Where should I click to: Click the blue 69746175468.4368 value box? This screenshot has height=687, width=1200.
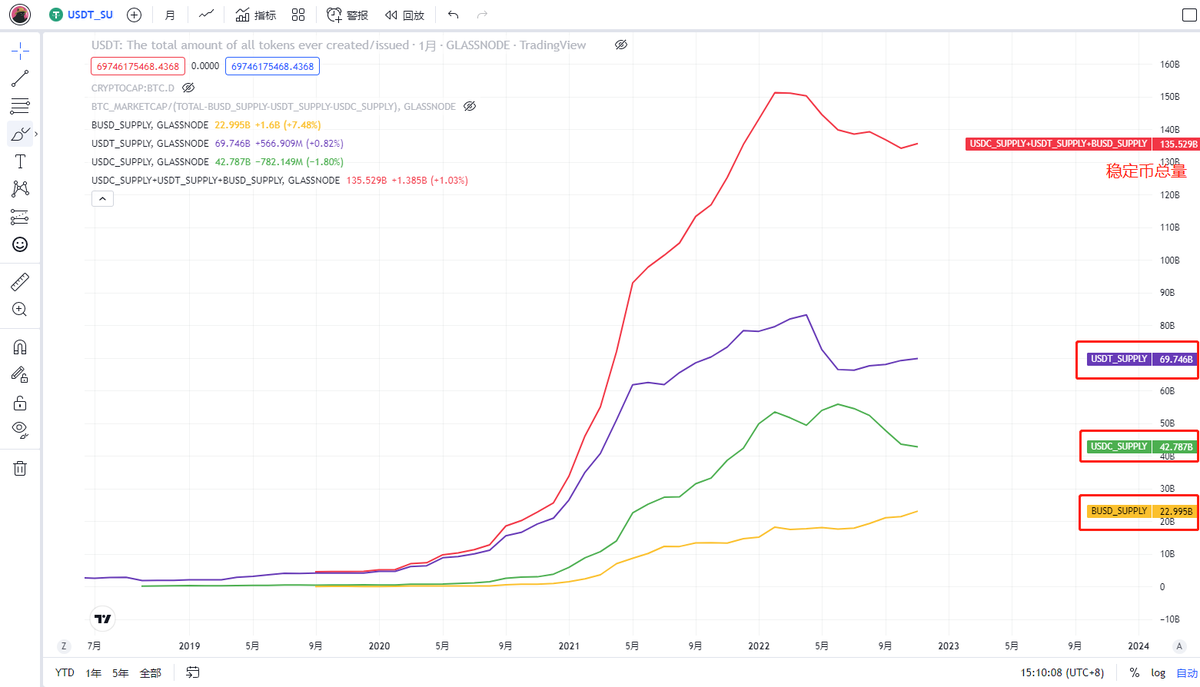[273, 66]
